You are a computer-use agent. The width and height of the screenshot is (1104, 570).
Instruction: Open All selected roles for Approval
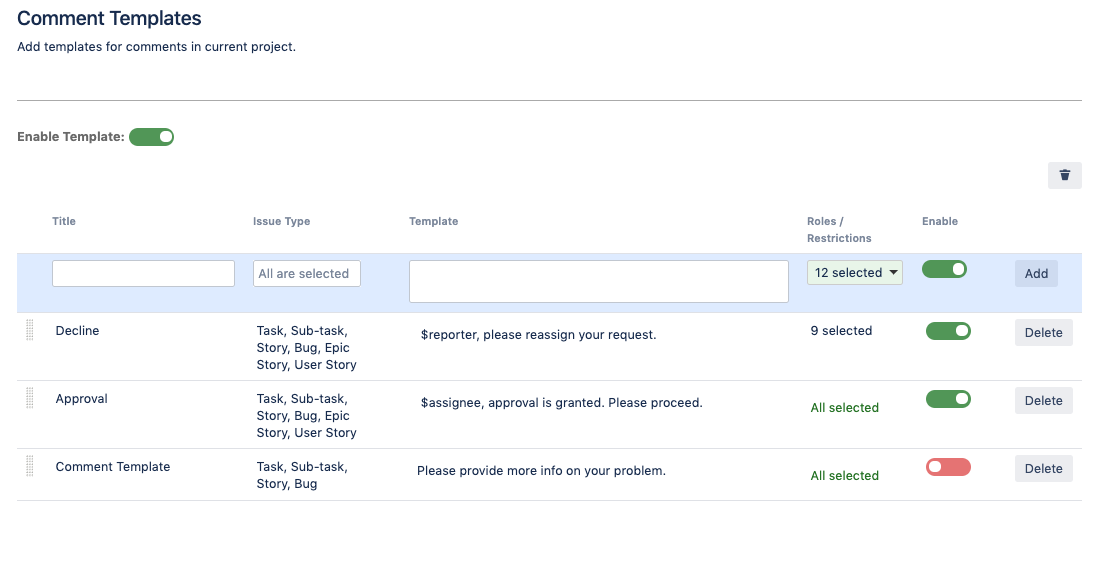coord(844,407)
